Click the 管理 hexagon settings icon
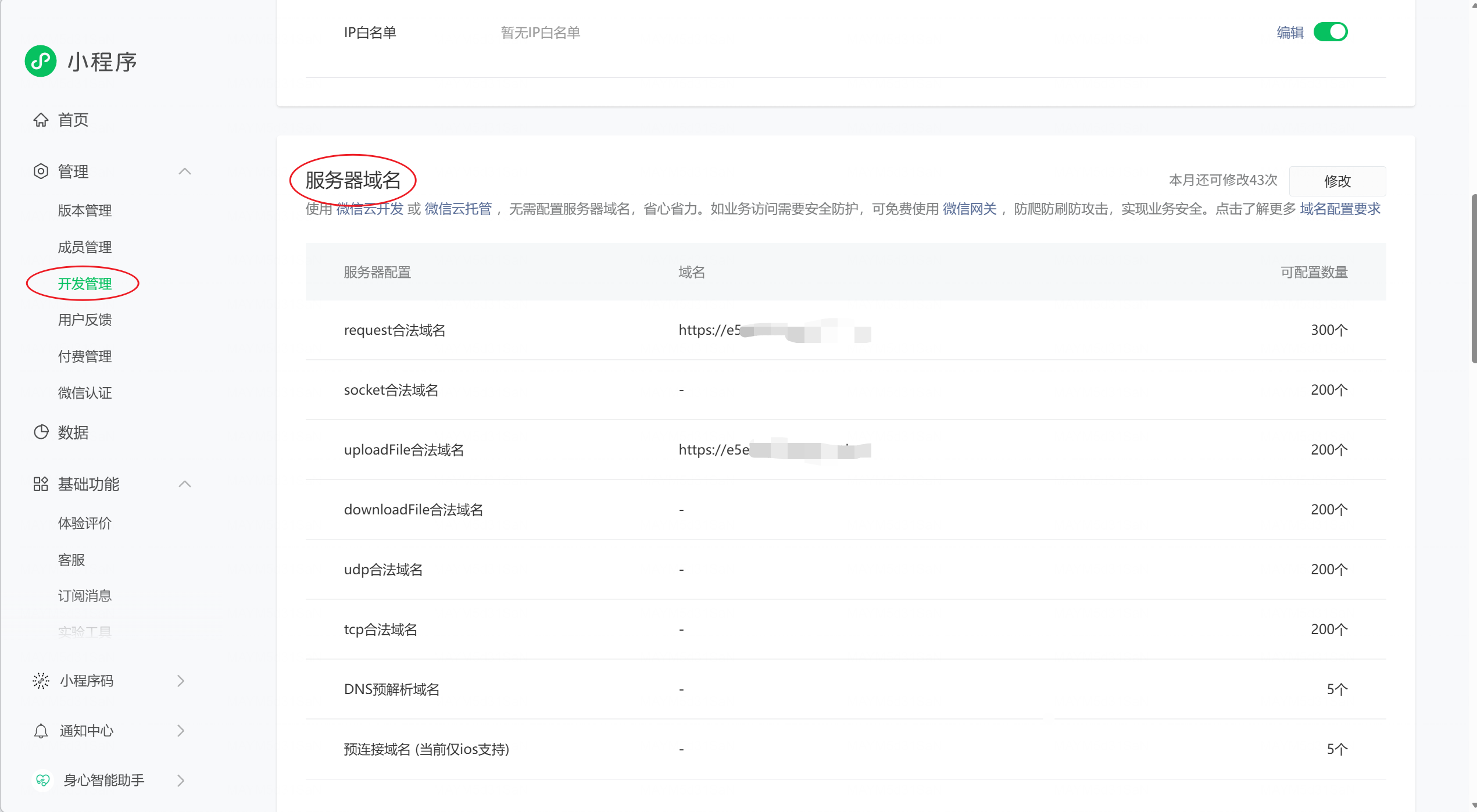Viewport: 1477px width, 812px height. pyautogui.click(x=41, y=171)
